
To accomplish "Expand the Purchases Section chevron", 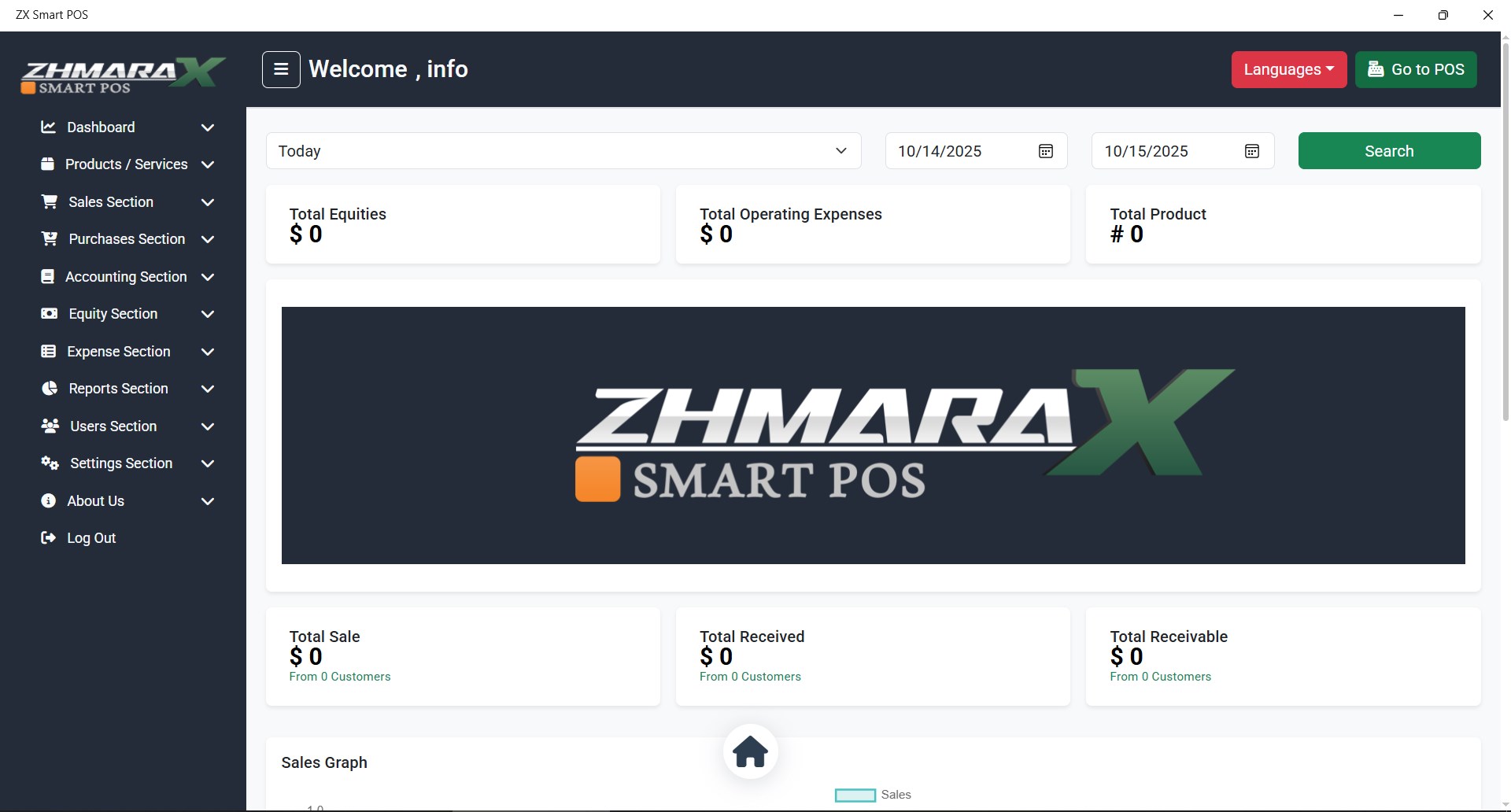I will pyautogui.click(x=208, y=239).
